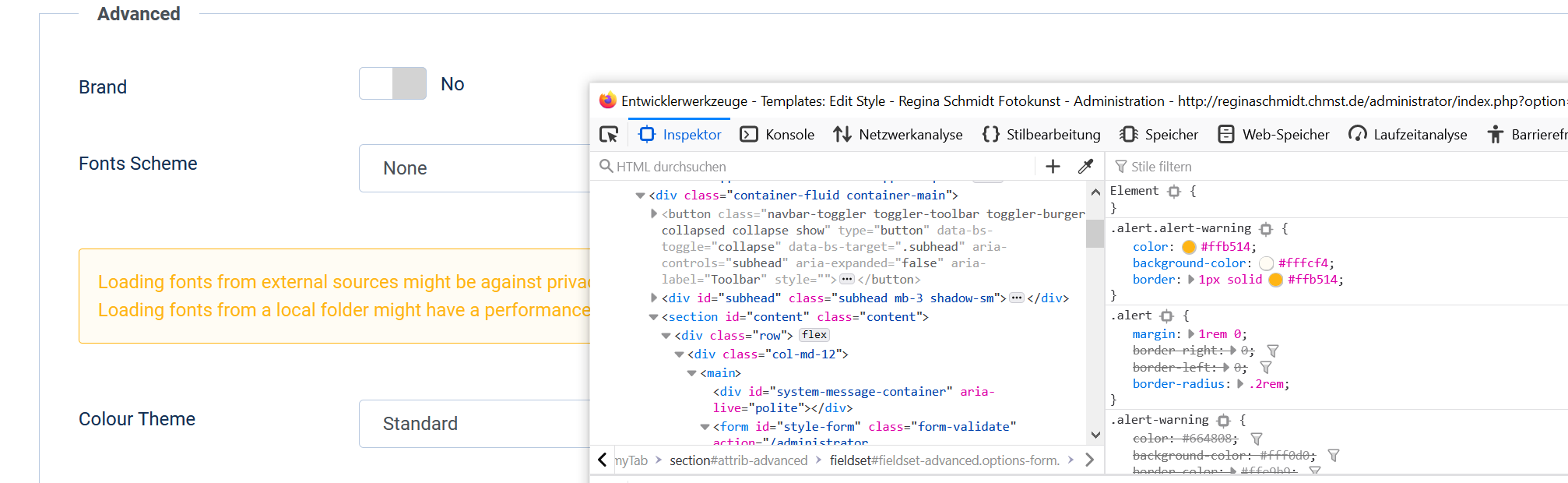Switch to the Konsole tab
Screen dimensions: 1568x483
pyautogui.click(x=777, y=135)
